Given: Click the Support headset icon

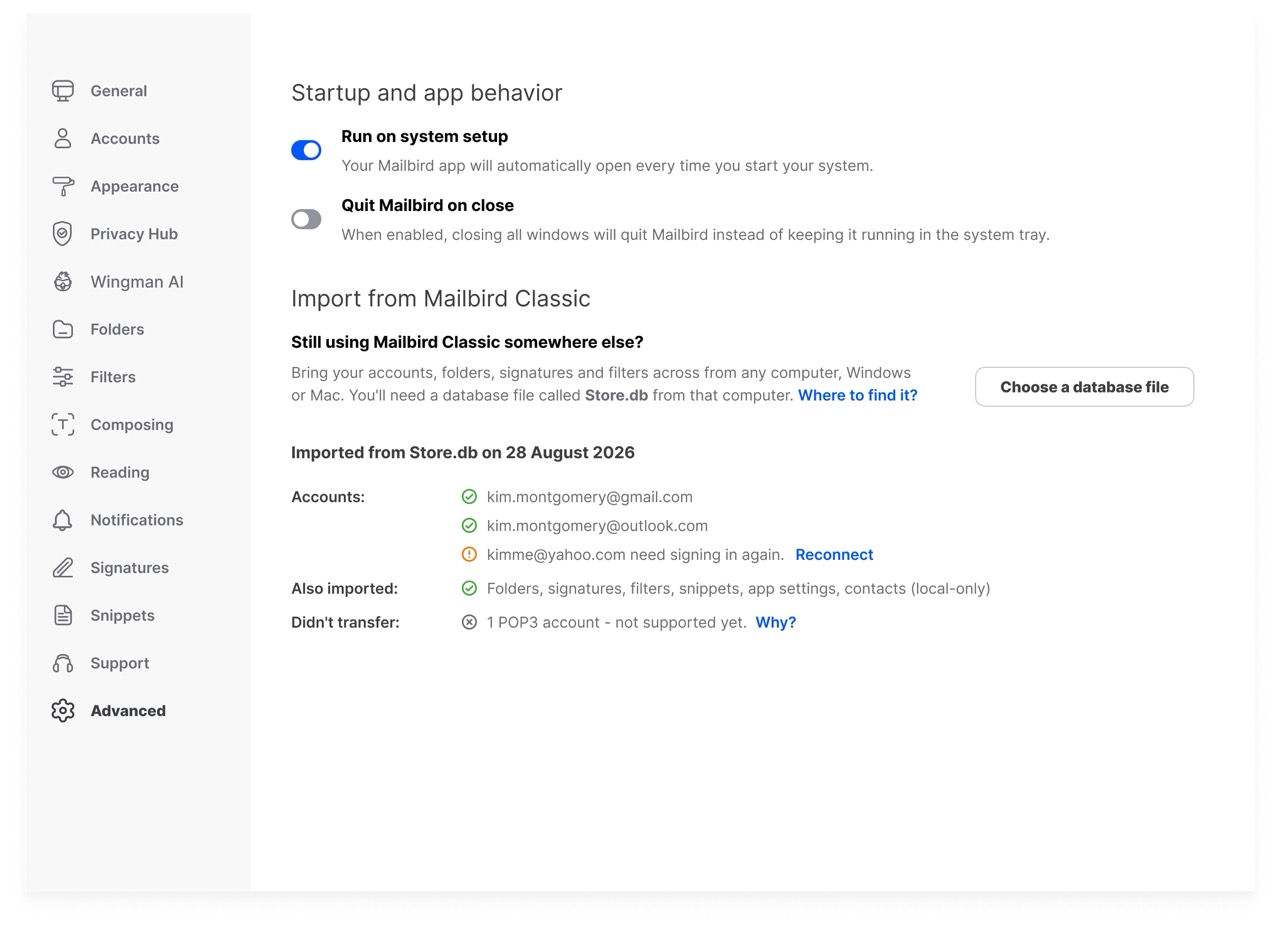Looking at the screenshot, I should (63, 663).
